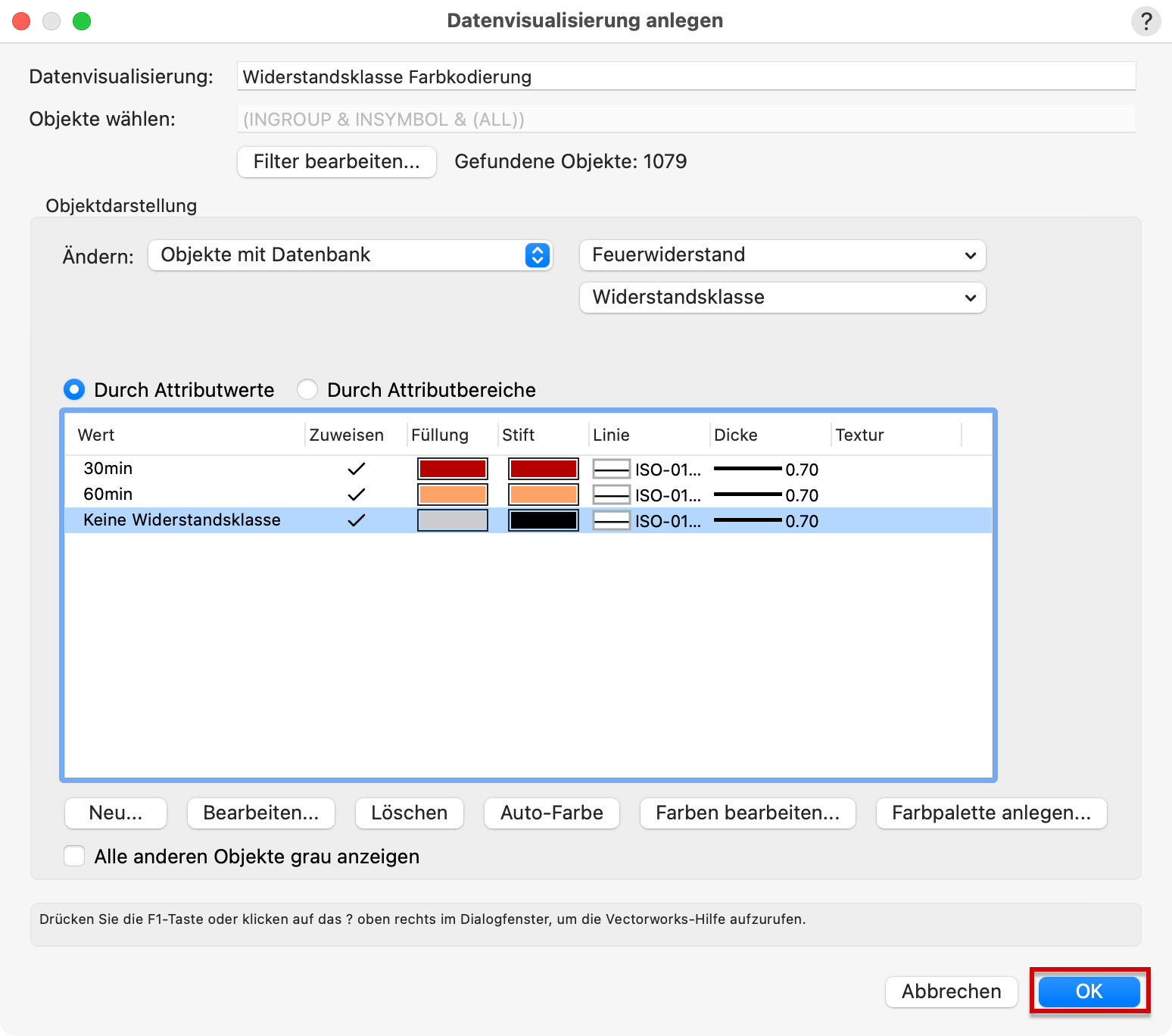Click the Löschen button
Screen dimensions: 1172x1036
(x=410, y=813)
